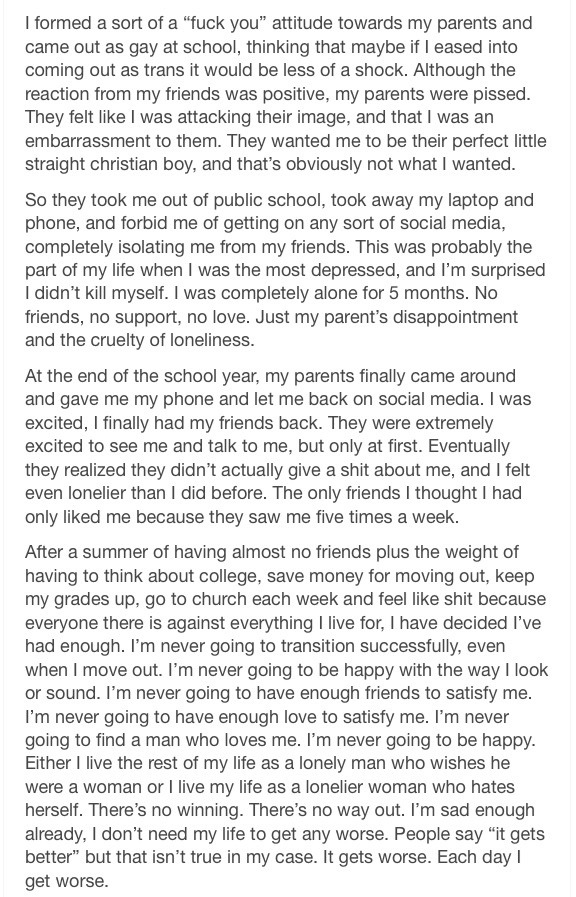Click the paragraph starting "So they took me"
The image size is (576, 897).
[285, 270]
